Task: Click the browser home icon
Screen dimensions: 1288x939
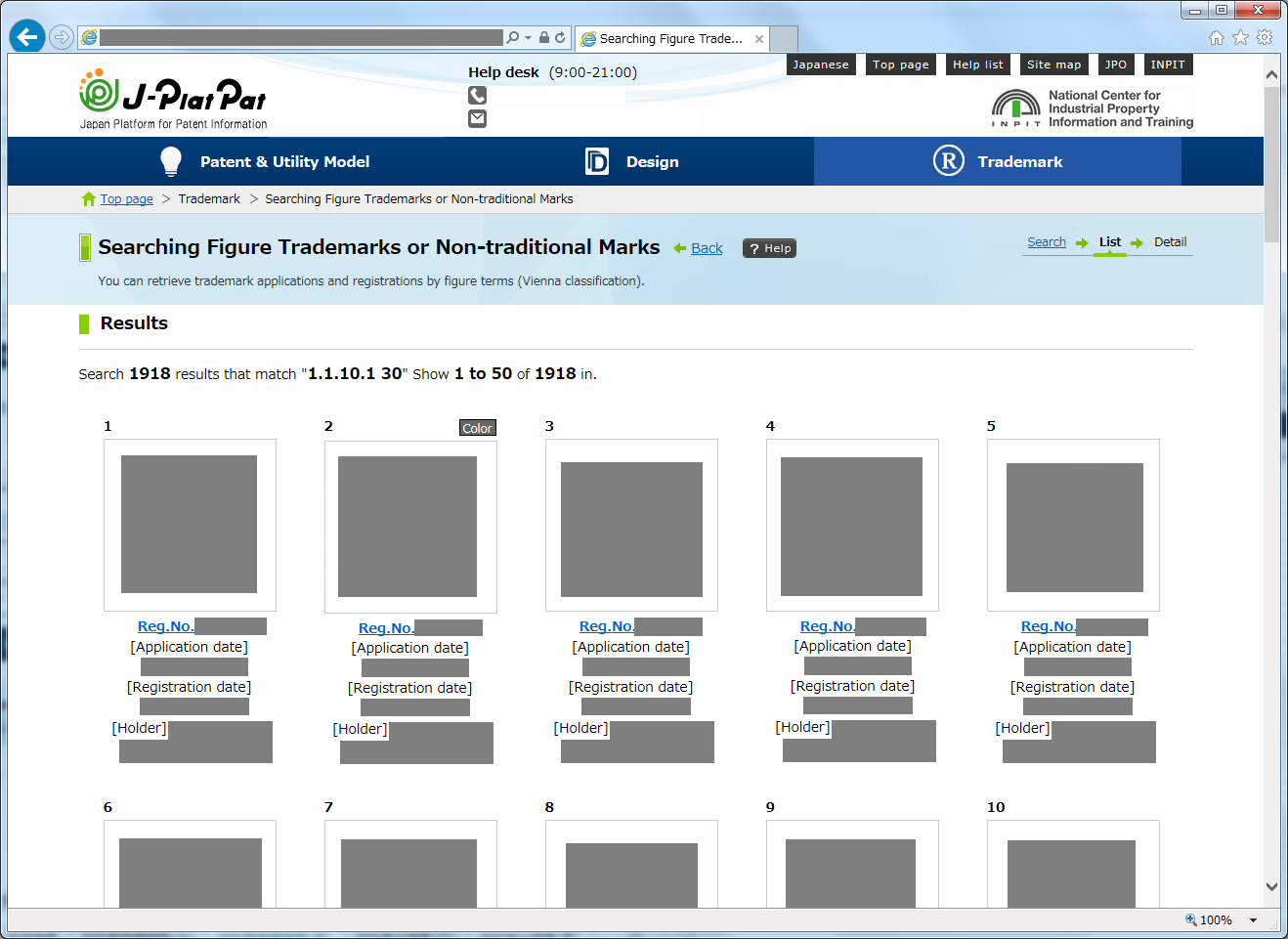Action: (x=1217, y=37)
